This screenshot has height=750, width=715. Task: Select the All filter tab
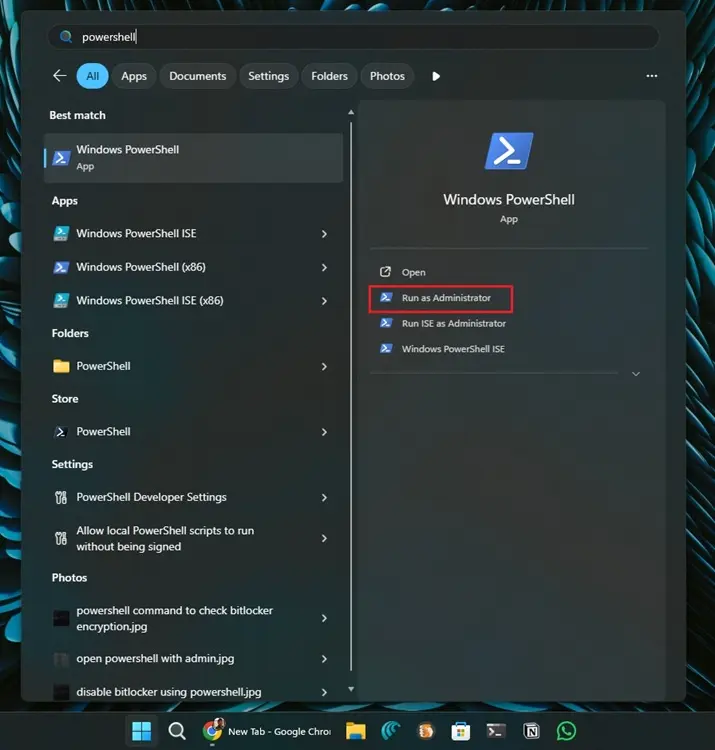coord(92,76)
